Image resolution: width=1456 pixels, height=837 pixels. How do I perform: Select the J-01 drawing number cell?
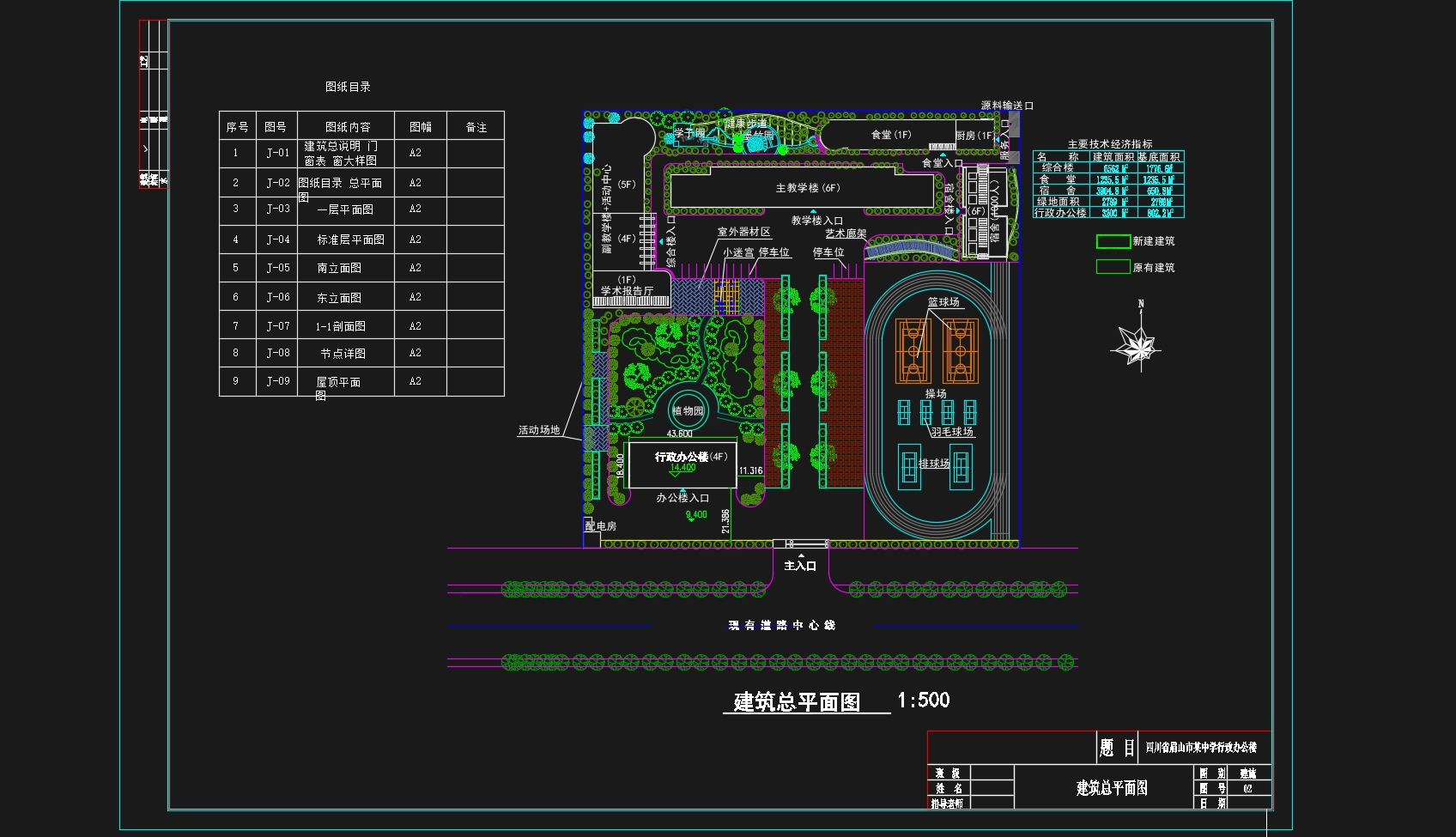click(x=277, y=153)
